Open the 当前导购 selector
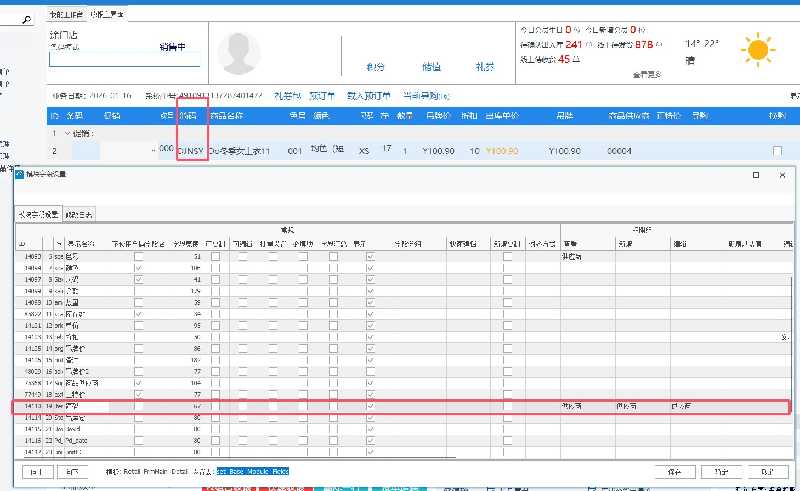Image resolution: width=800 pixels, height=491 pixels. pos(426,96)
